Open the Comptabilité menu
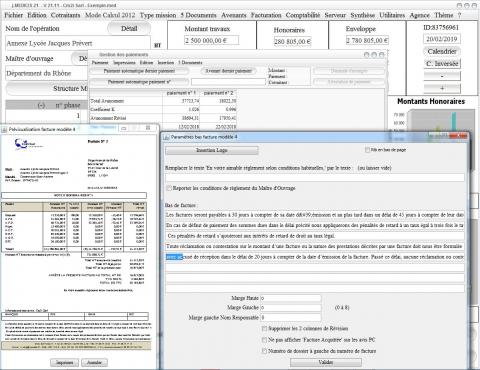The image size is (480, 370). click(303, 15)
